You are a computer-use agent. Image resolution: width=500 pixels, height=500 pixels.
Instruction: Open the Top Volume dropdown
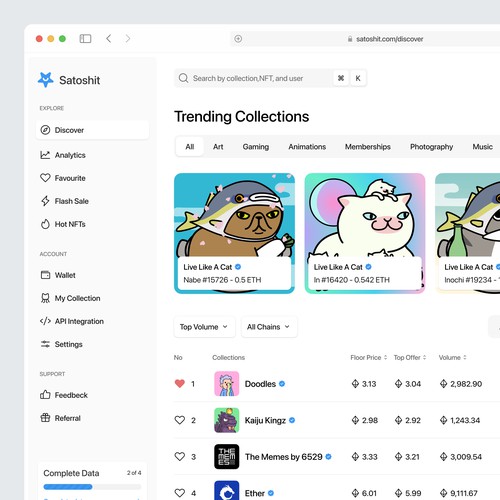[205, 327]
